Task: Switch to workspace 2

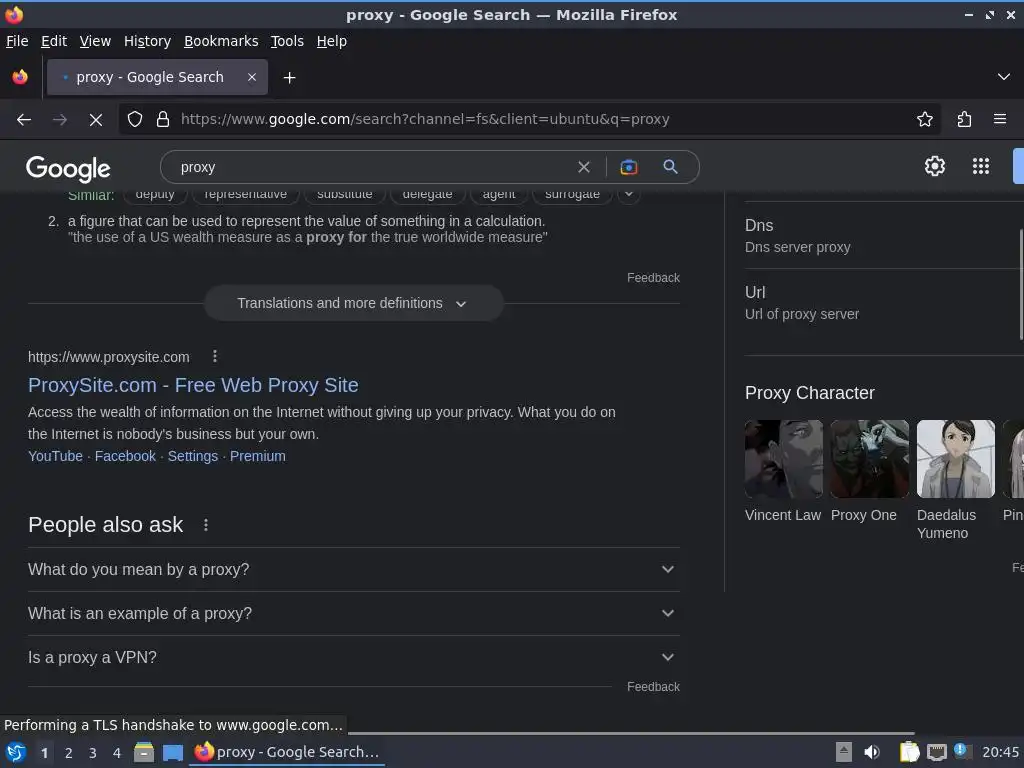Action: 69,753
